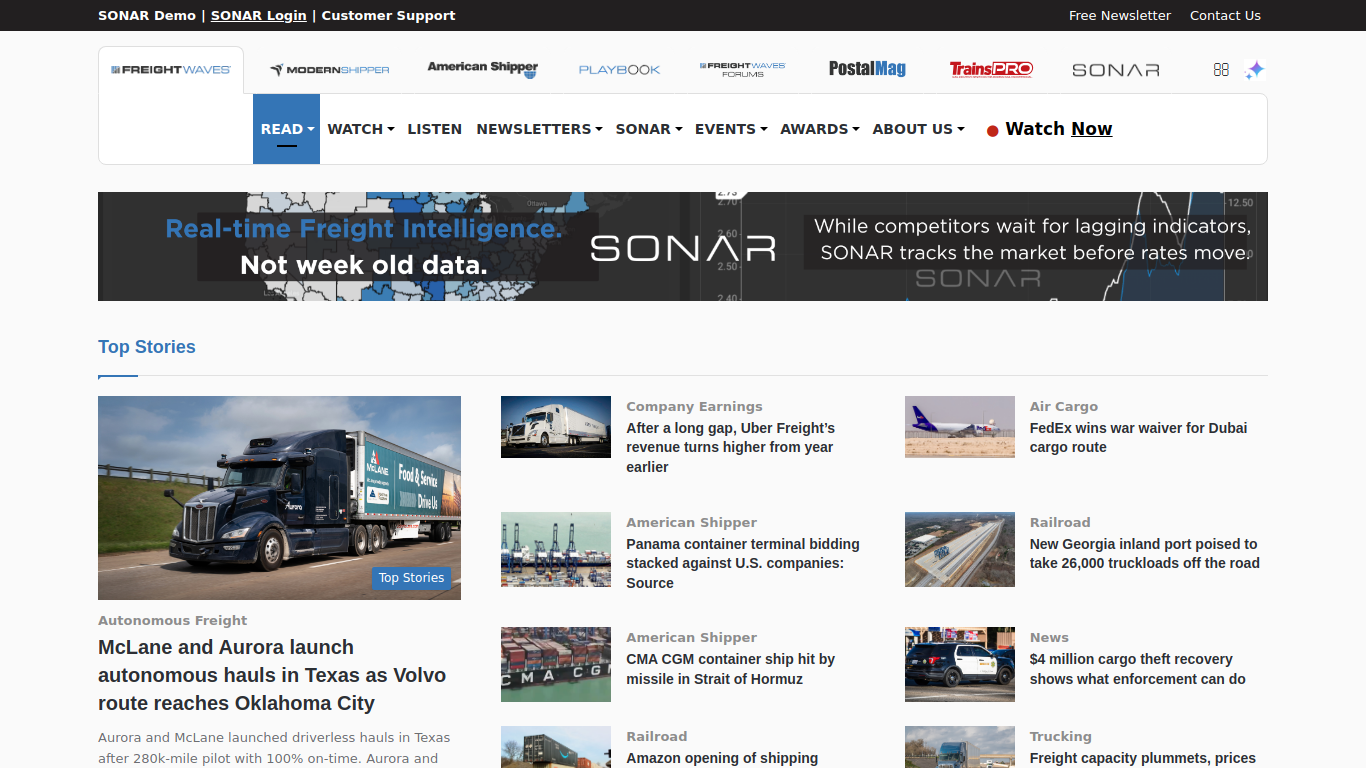
Task: Click the grid apps icon
Action: [x=1221, y=70]
